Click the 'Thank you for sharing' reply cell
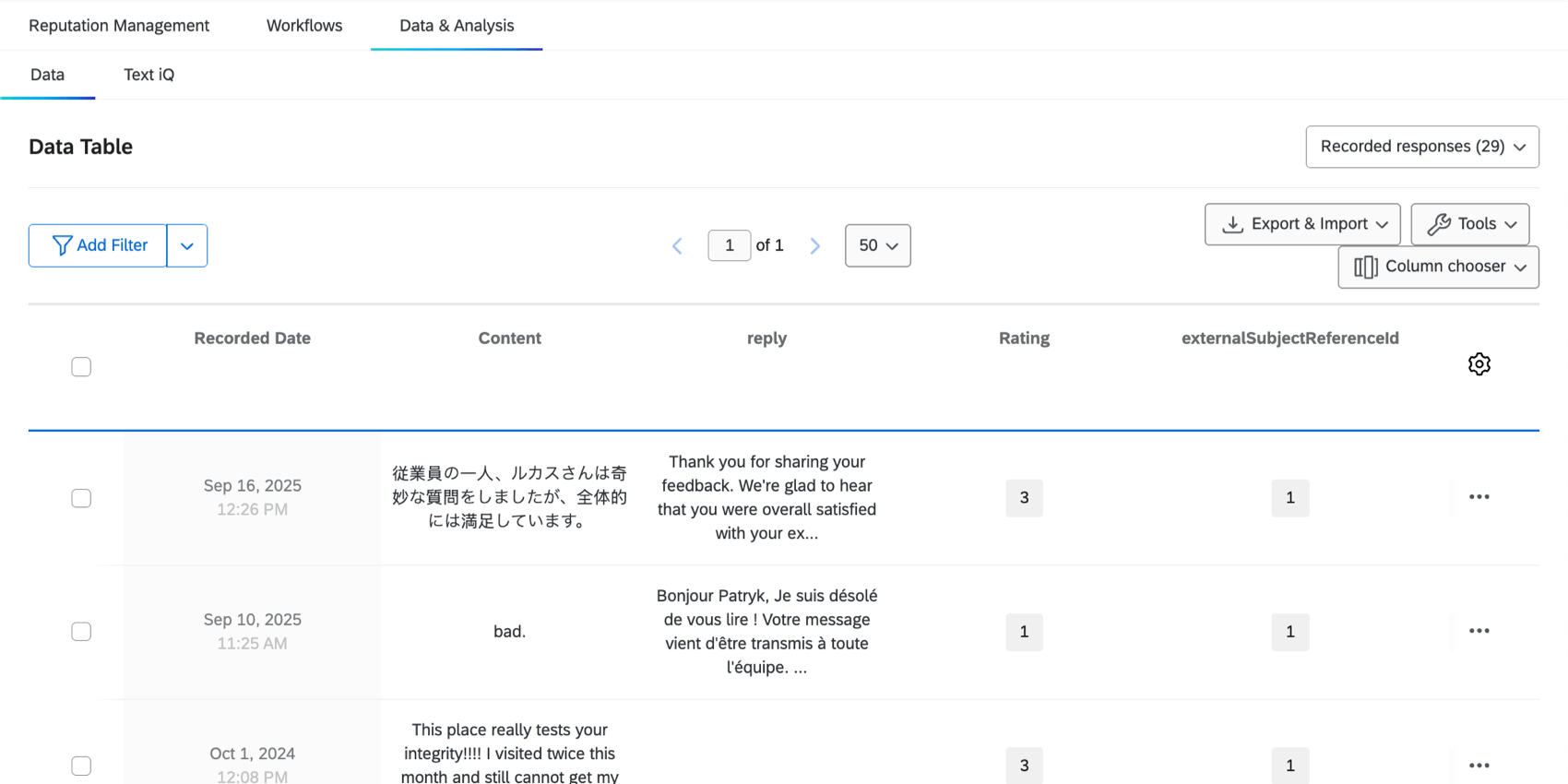Screen dimensions: 1568x784 pyautogui.click(x=766, y=497)
